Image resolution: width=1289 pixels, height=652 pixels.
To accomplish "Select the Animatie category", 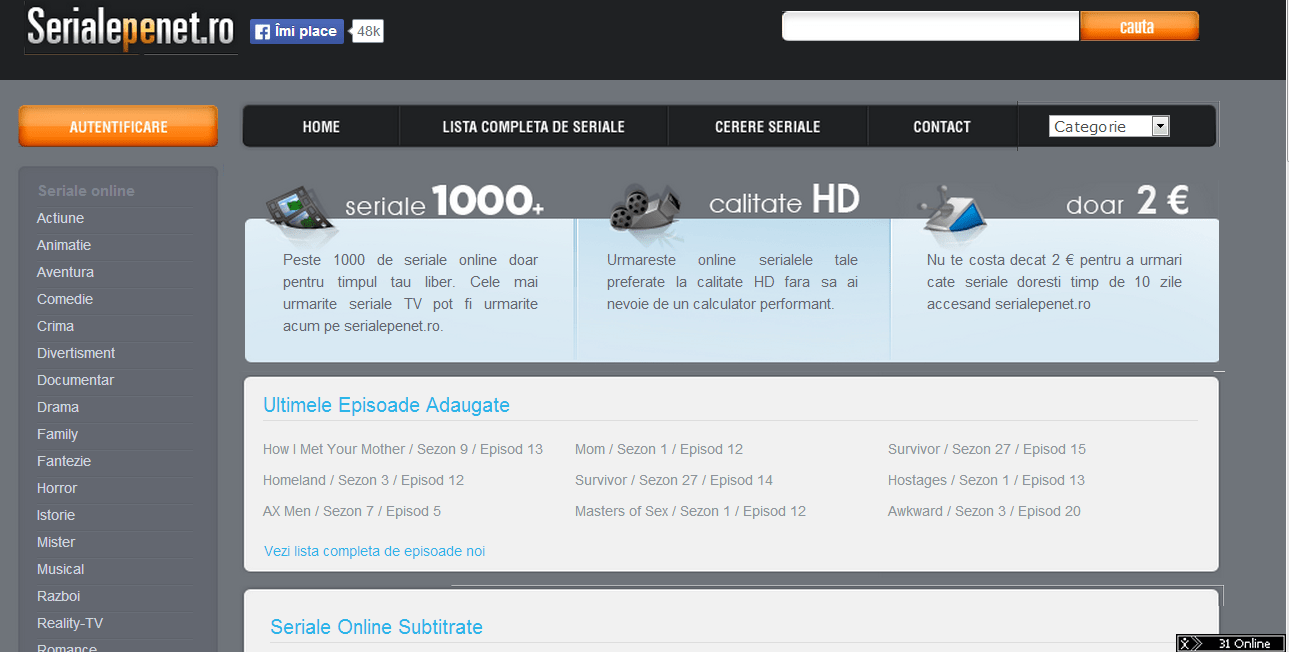I will coord(64,245).
